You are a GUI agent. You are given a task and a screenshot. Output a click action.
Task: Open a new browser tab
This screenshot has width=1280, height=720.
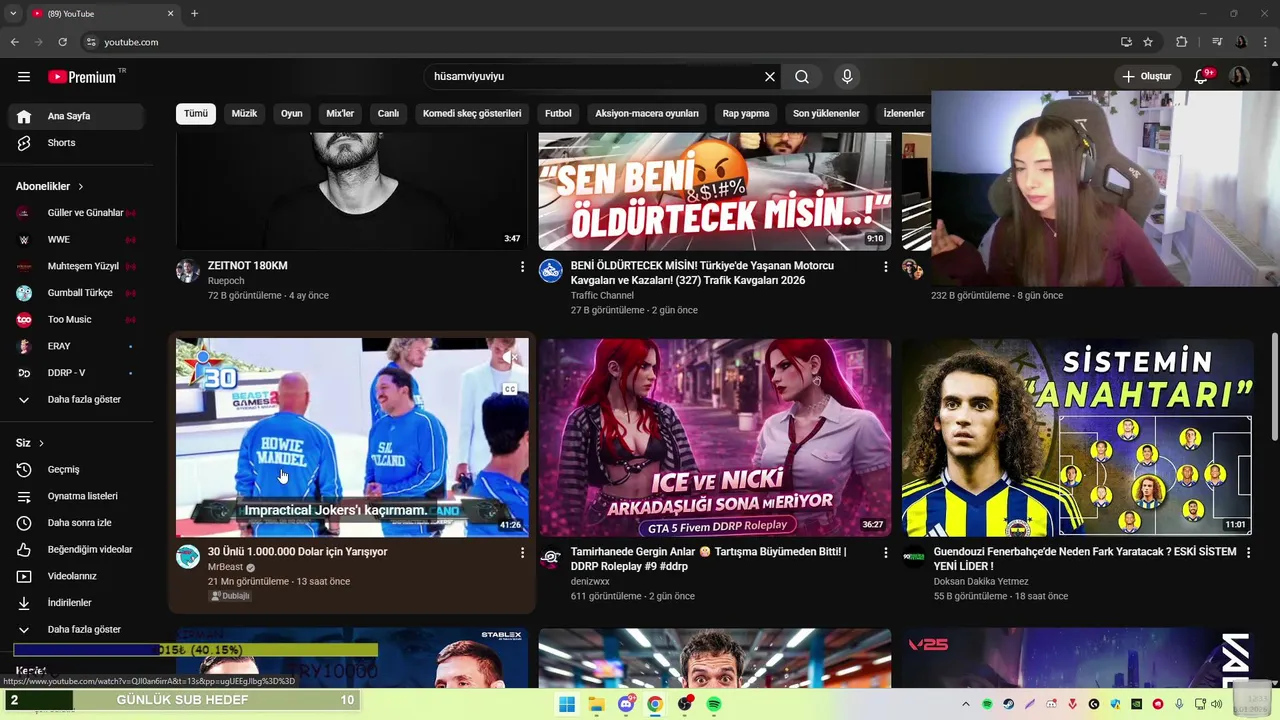(194, 14)
